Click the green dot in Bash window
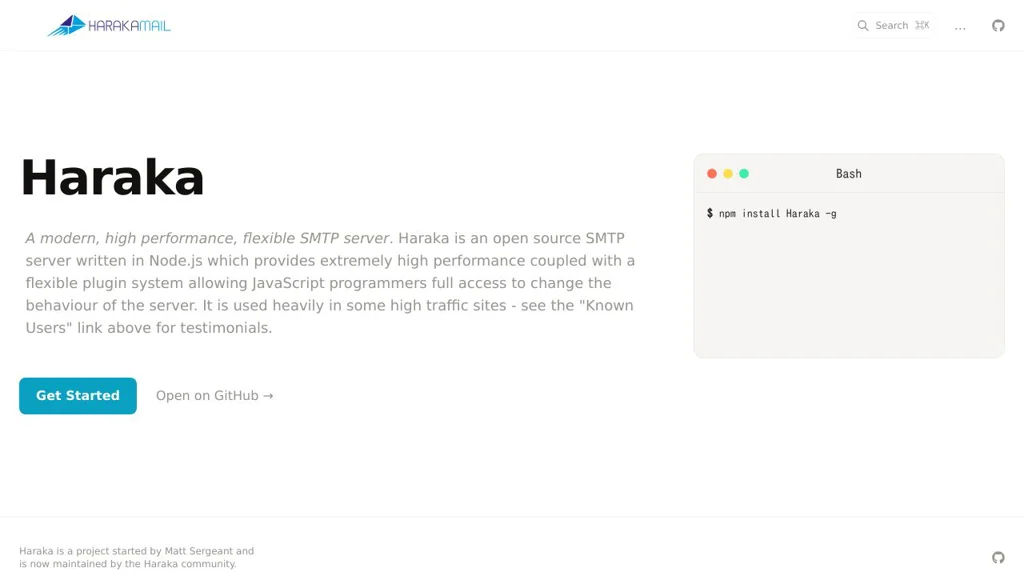Image resolution: width=1024 pixels, height=576 pixels. [744, 174]
